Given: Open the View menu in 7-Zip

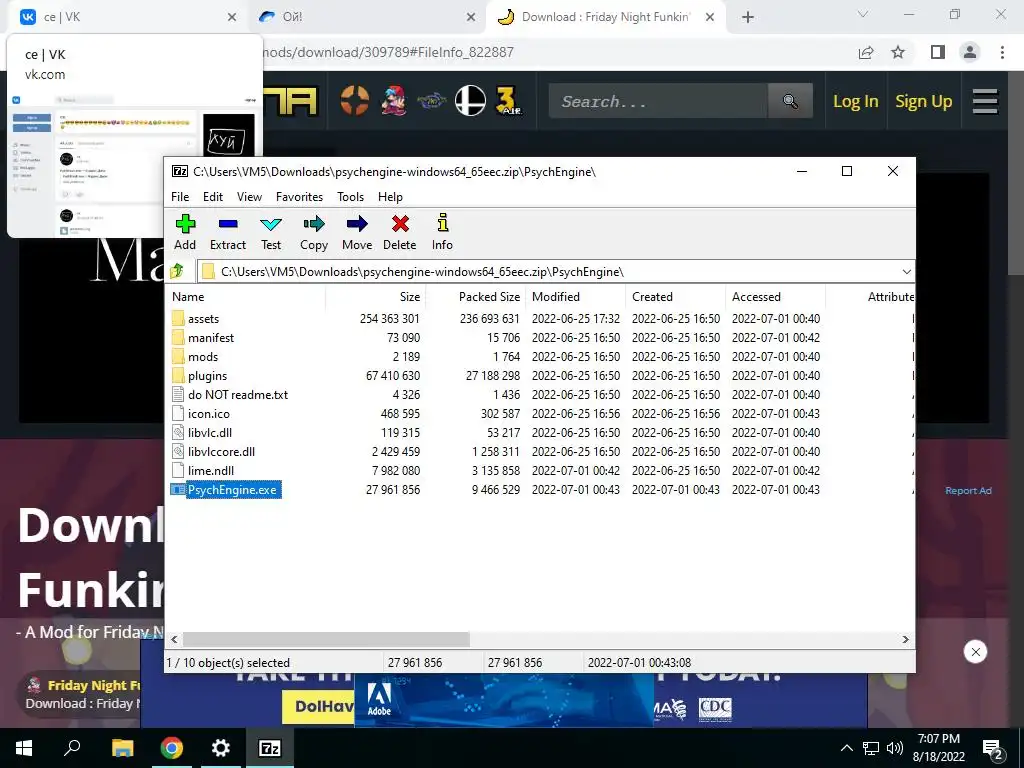Looking at the screenshot, I should tap(249, 197).
